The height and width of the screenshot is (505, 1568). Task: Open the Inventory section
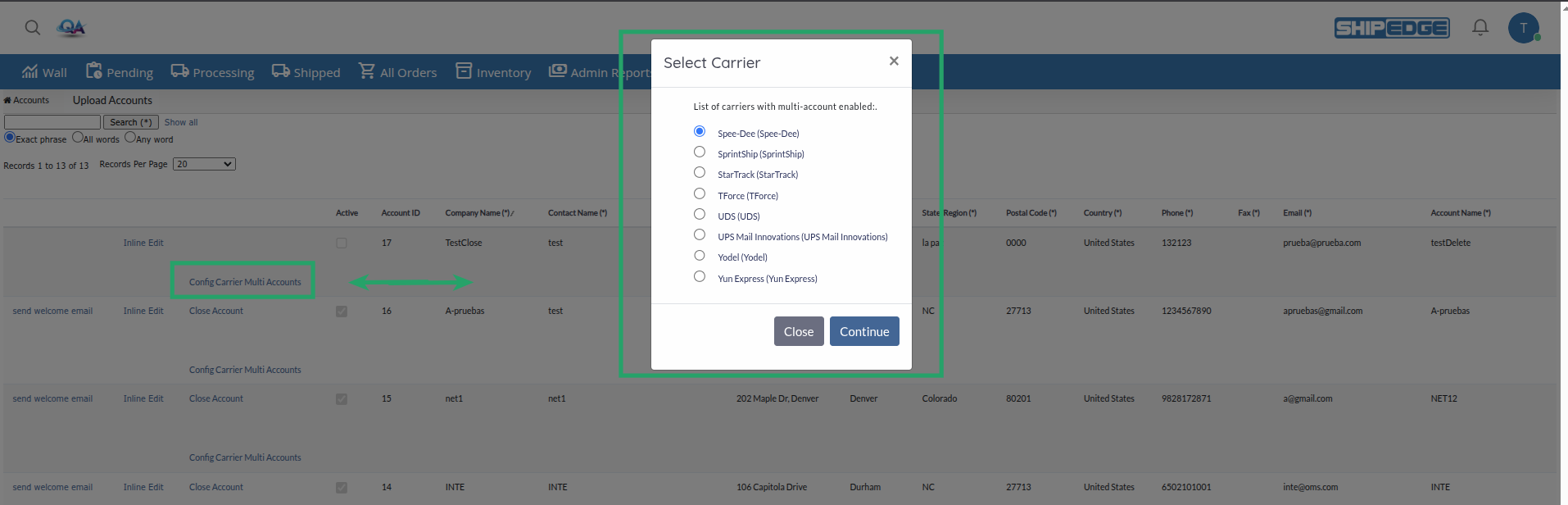click(x=492, y=71)
